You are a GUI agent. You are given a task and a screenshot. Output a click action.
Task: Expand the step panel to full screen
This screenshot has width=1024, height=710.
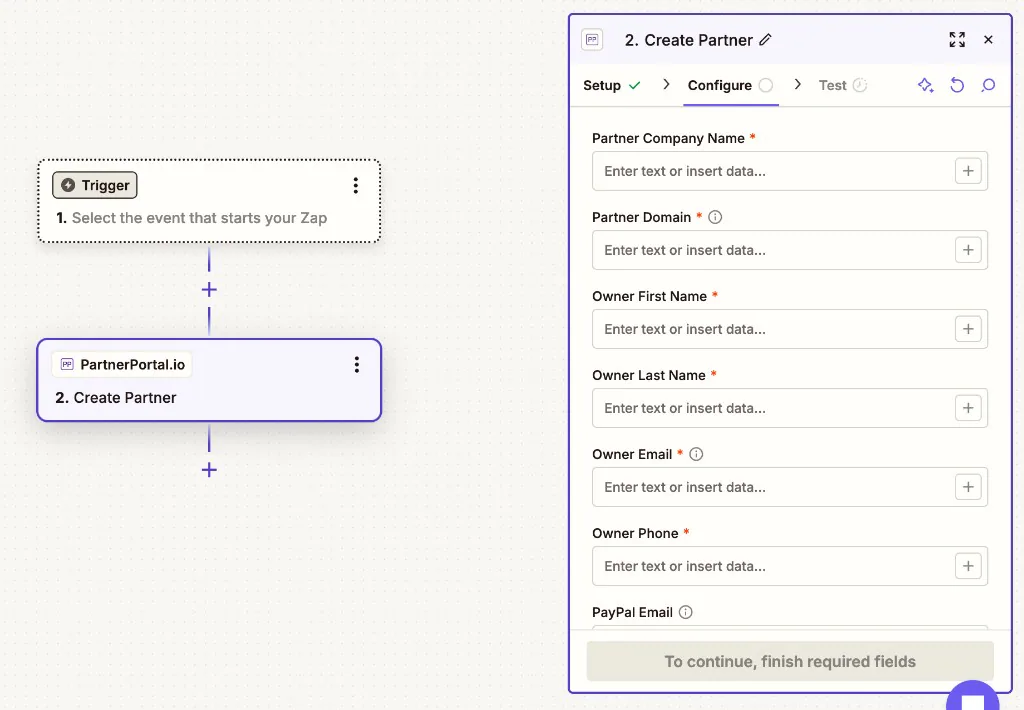coord(957,40)
